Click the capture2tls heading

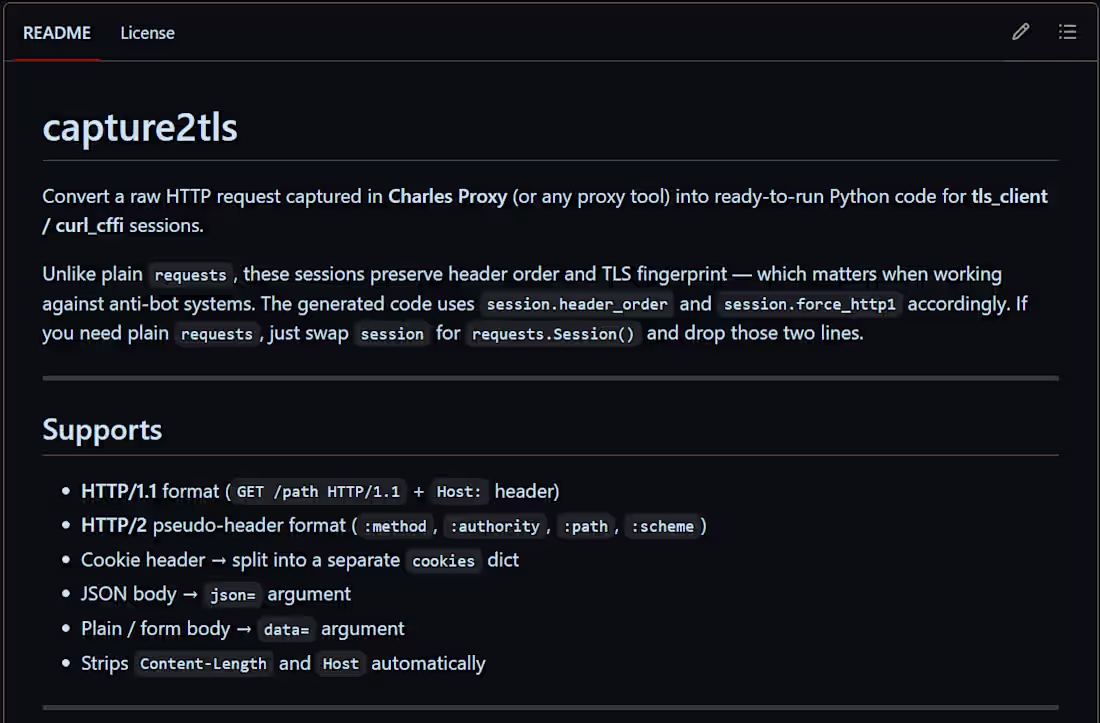click(140, 128)
